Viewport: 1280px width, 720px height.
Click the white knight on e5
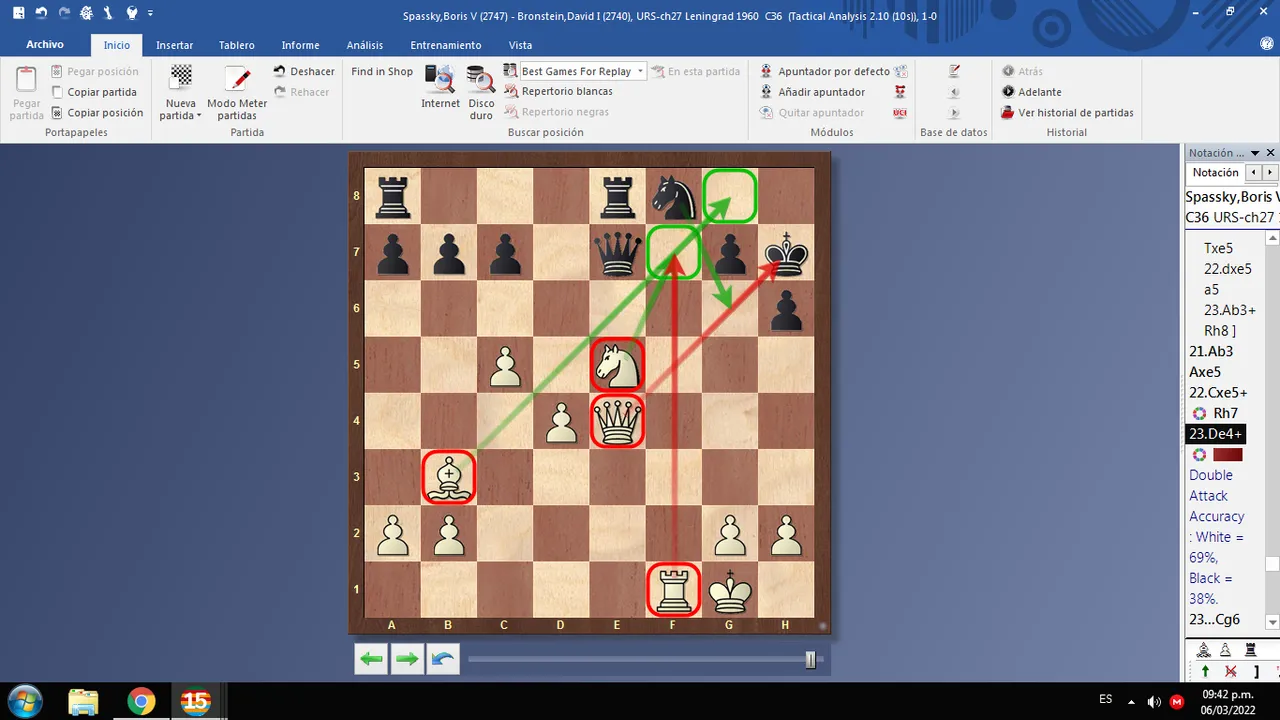click(617, 364)
